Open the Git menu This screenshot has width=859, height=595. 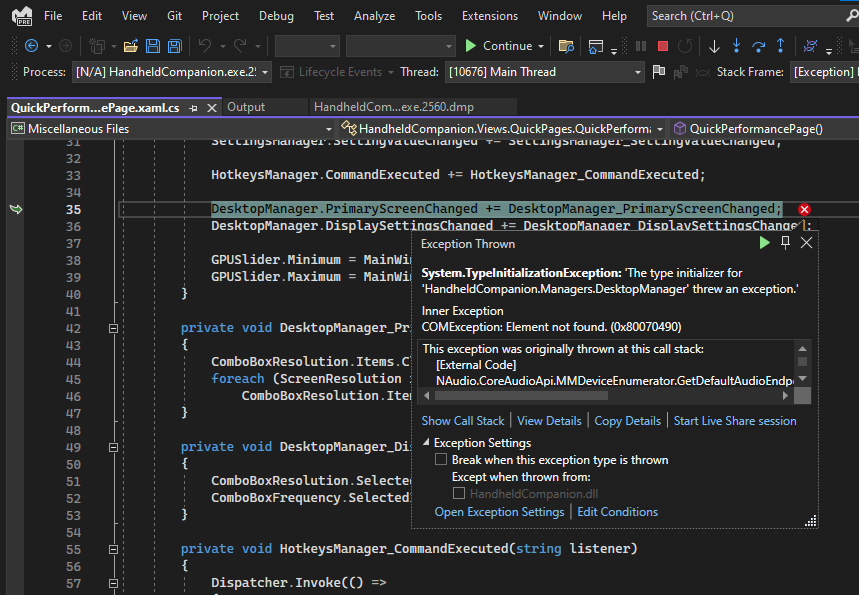tap(174, 16)
